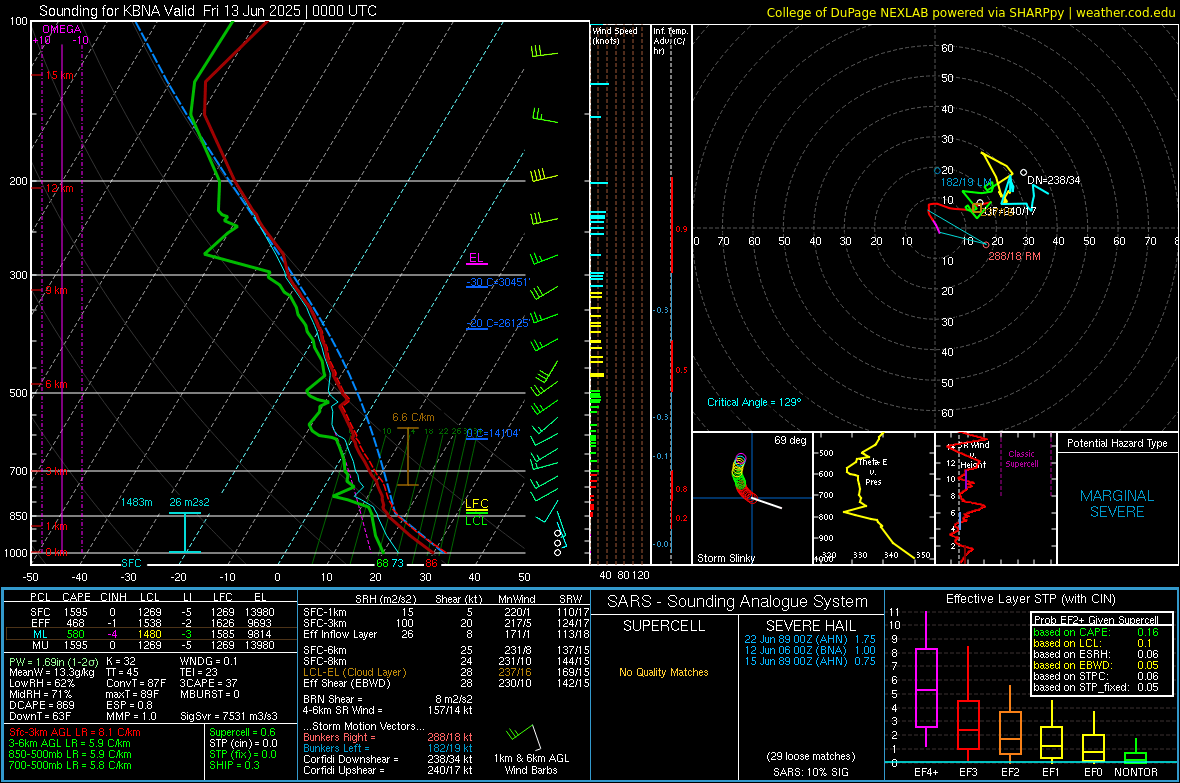Click the Eff Shear (EBWD) row label
1180x783 pixels.
point(347,684)
